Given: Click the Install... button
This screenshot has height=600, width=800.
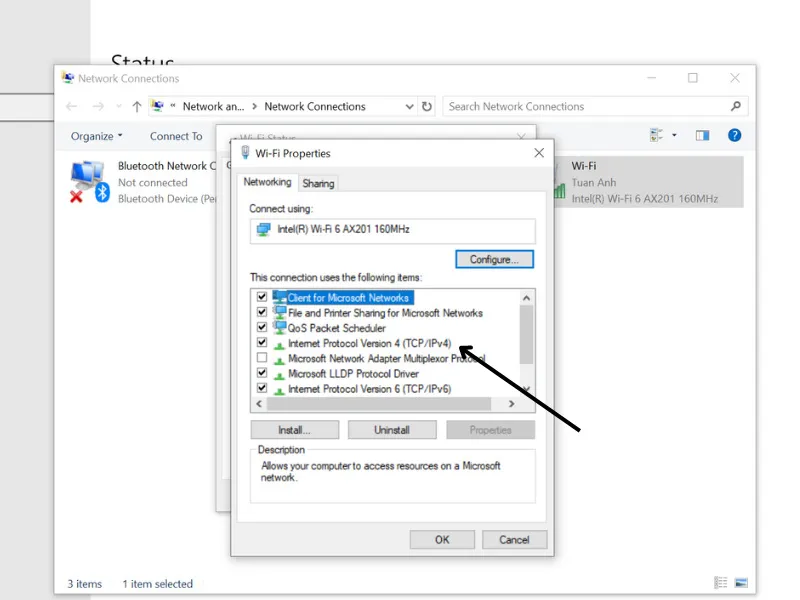Looking at the screenshot, I should [294, 430].
